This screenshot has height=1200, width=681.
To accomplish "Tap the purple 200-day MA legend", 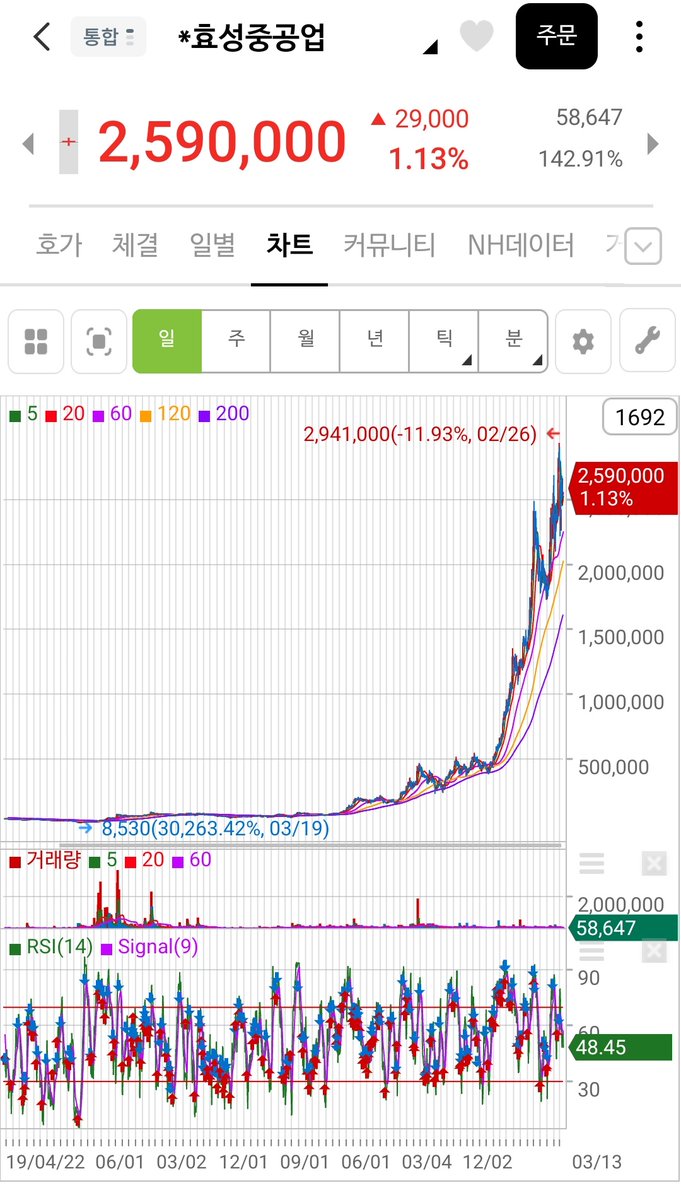I will pyautogui.click(x=224, y=413).
